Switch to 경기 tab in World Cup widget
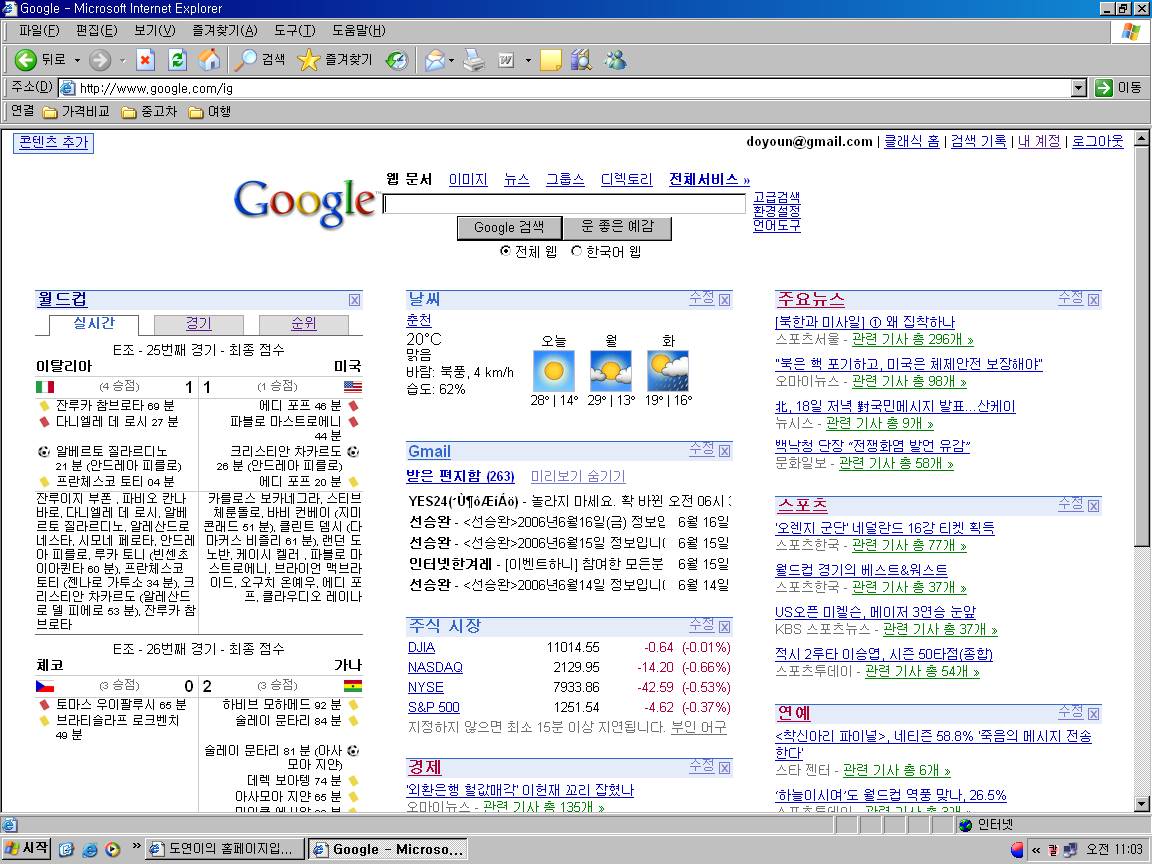Image resolution: width=1152 pixels, height=864 pixels. (198, 324)
